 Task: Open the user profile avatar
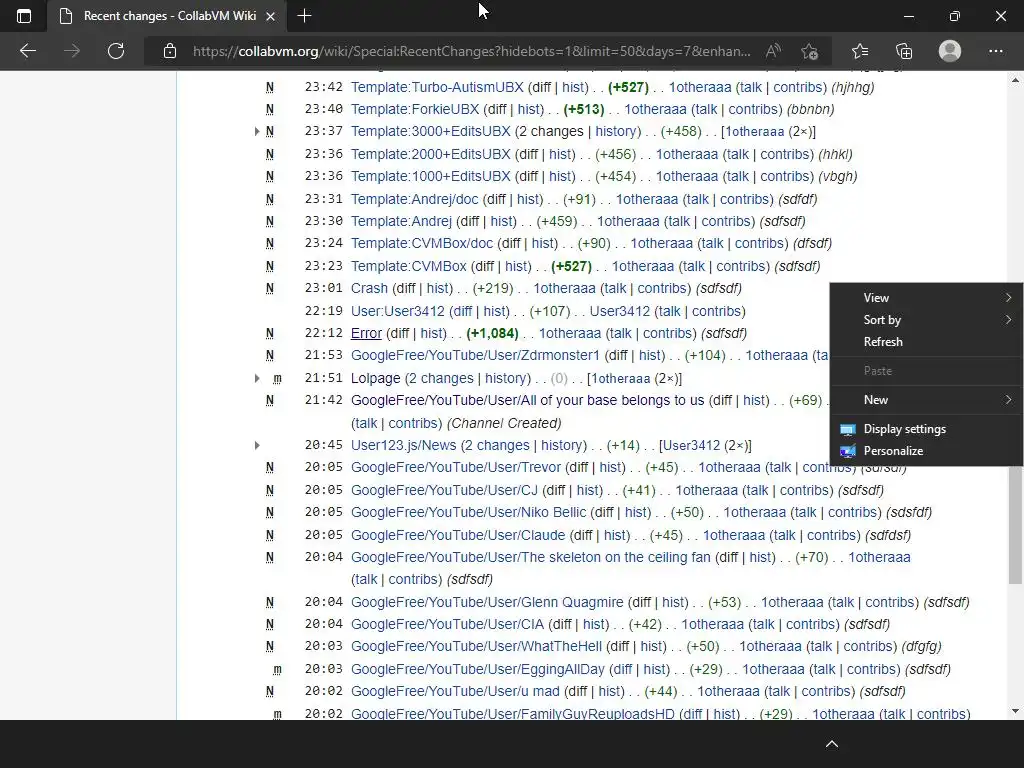pyautogui.click(x=950, y=51)
